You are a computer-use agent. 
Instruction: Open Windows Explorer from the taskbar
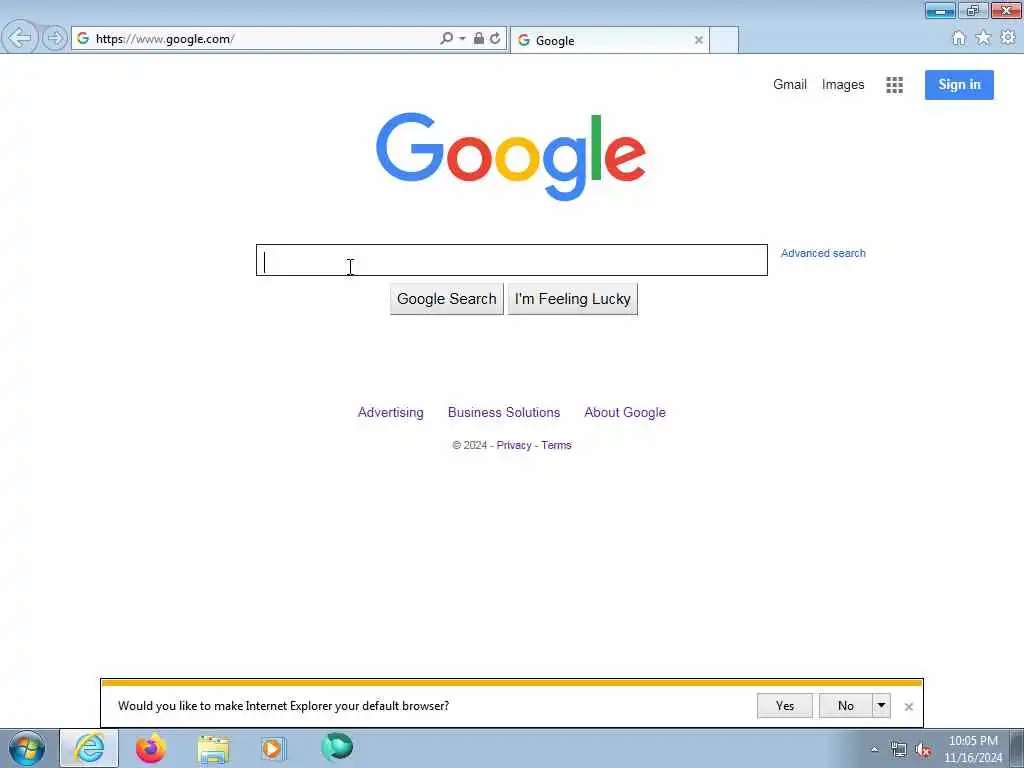pos(213,749)
